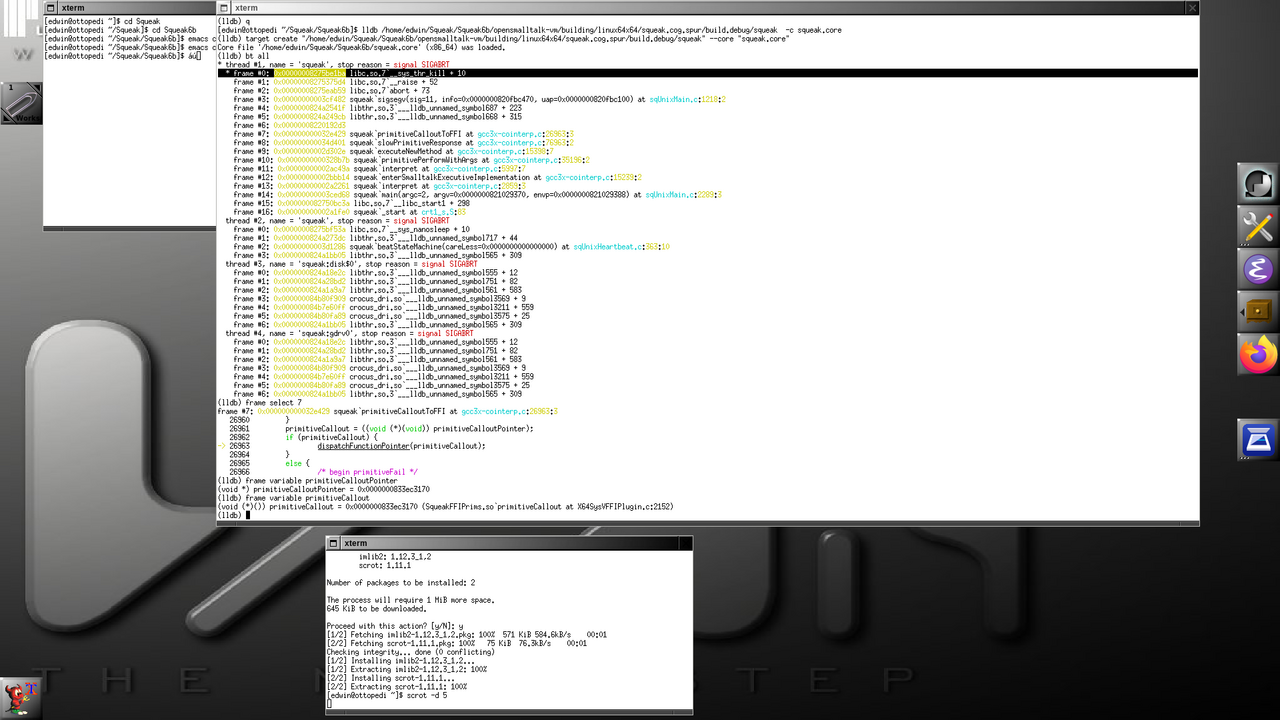Expand the wooden drawer dock icon
Screen dimensions: 1280x720
[1257, 312]
